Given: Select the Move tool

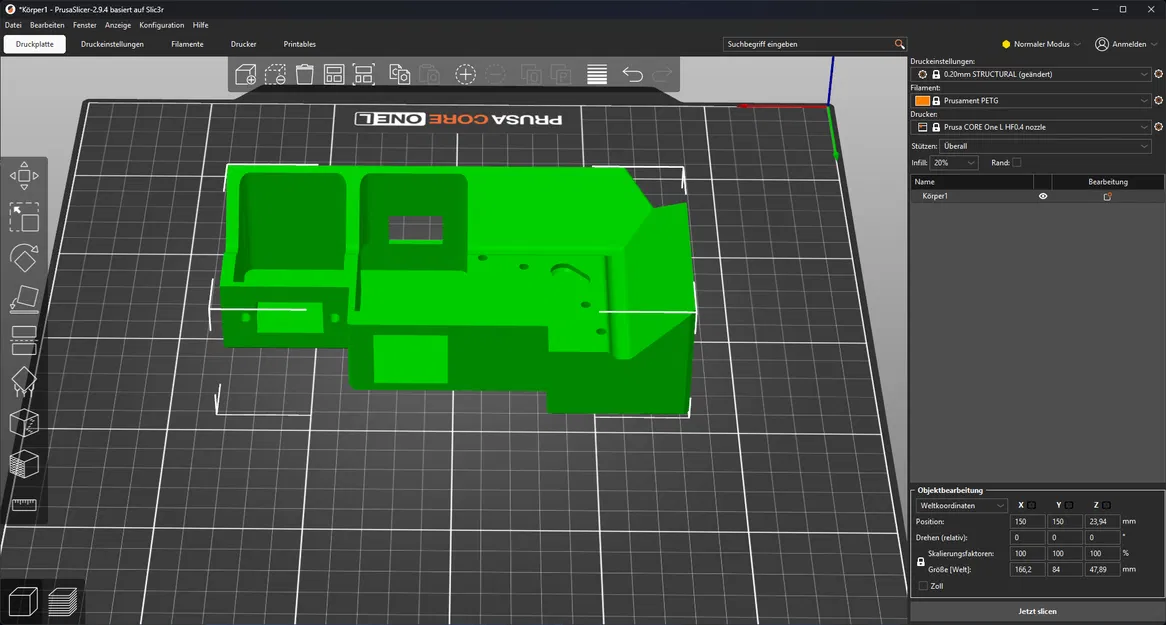Looking at the screenshot, I should (24, 175).
